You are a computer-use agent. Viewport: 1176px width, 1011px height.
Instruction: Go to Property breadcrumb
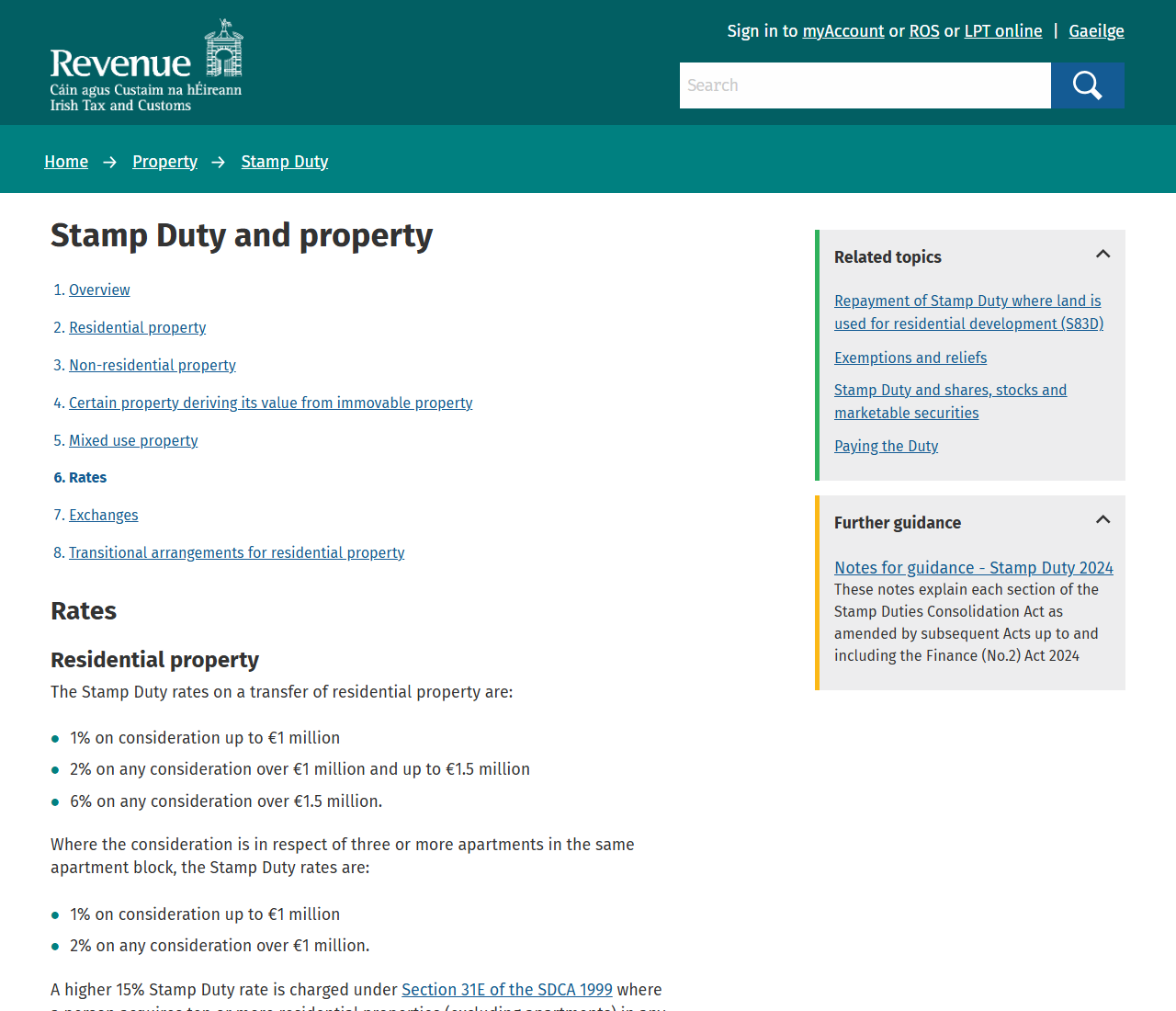164,162
